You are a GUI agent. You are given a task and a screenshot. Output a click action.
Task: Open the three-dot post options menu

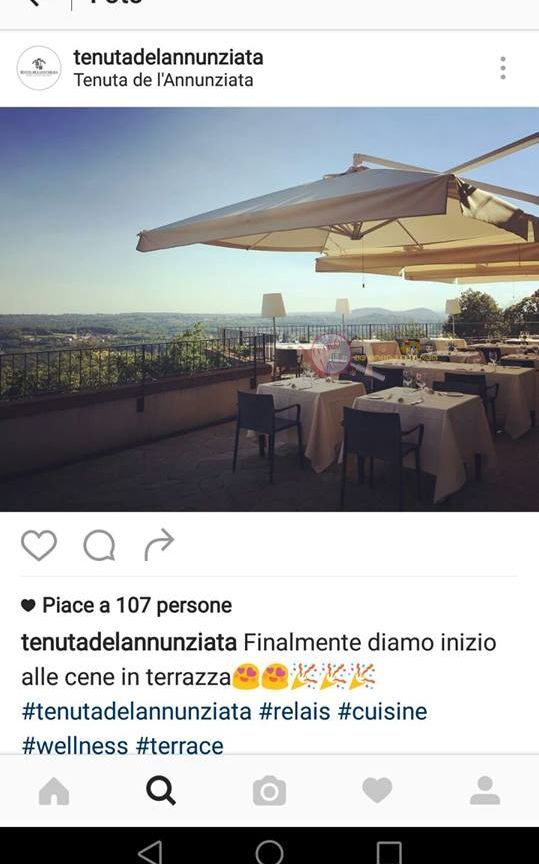pyautogui.click(x=503, y=68)
